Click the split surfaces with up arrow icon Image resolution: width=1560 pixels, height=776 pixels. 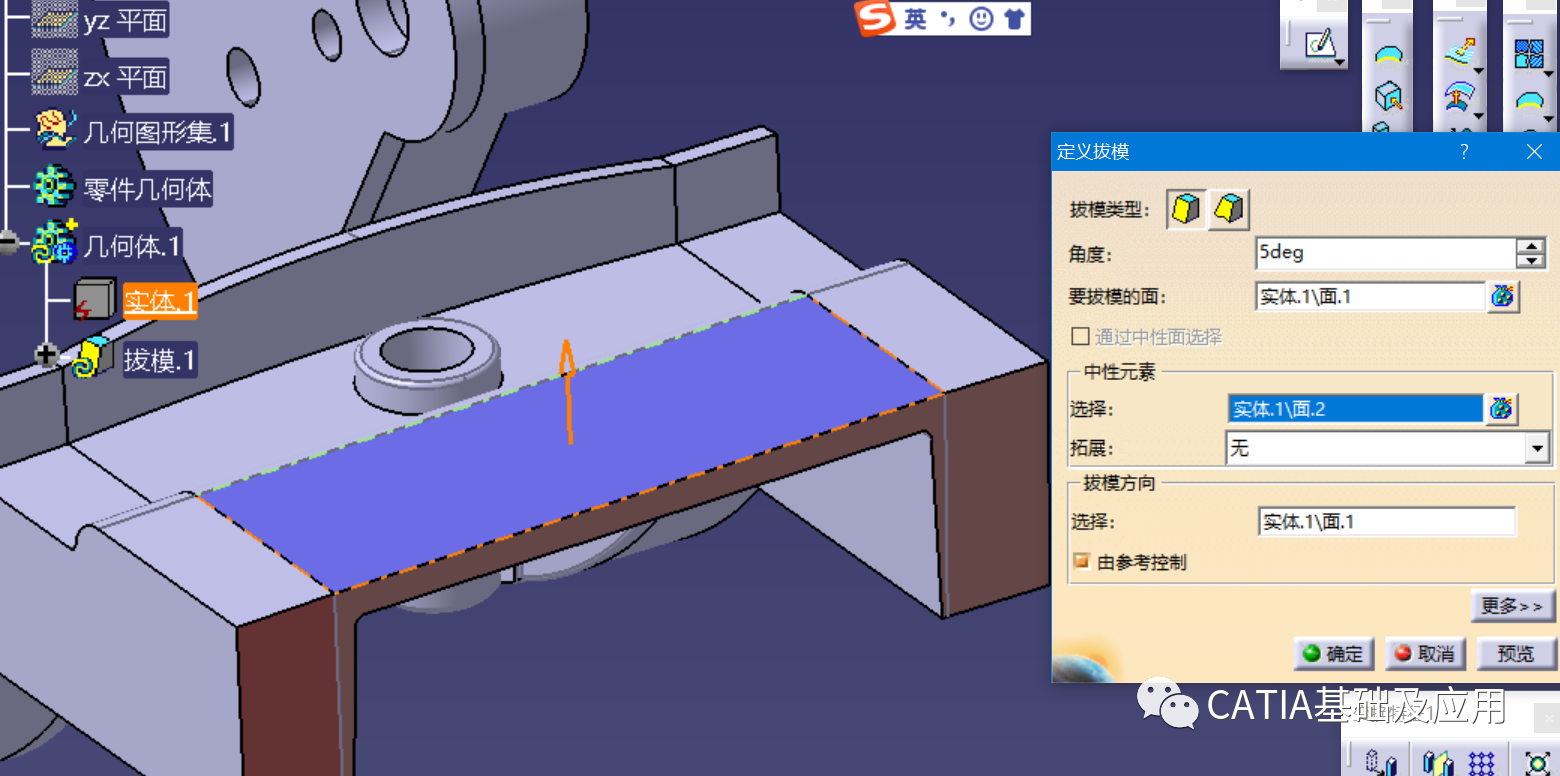click(1459, 97)
